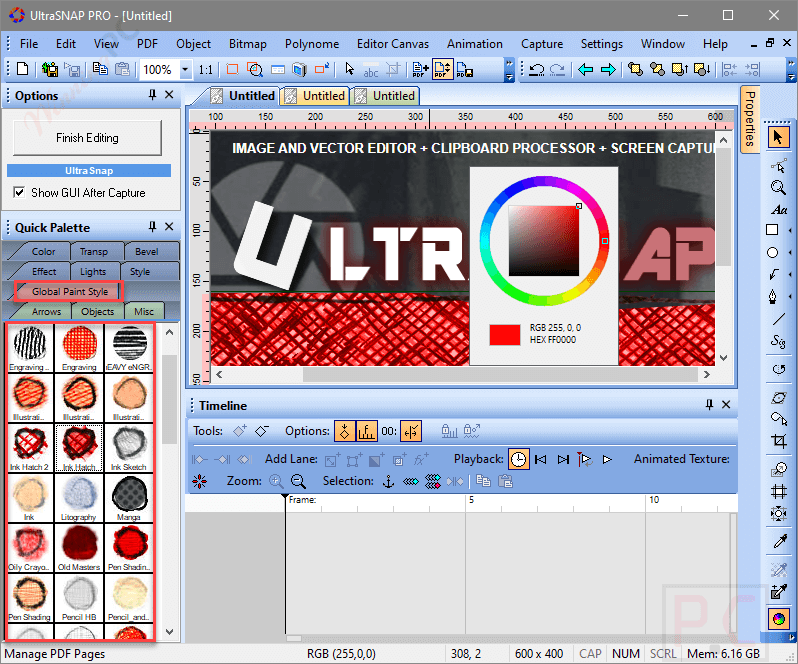This screenshot has width=798, height=664.
Task: Toggle the third highlighted timeline option after 00:
Action: (x=411, y=431)
